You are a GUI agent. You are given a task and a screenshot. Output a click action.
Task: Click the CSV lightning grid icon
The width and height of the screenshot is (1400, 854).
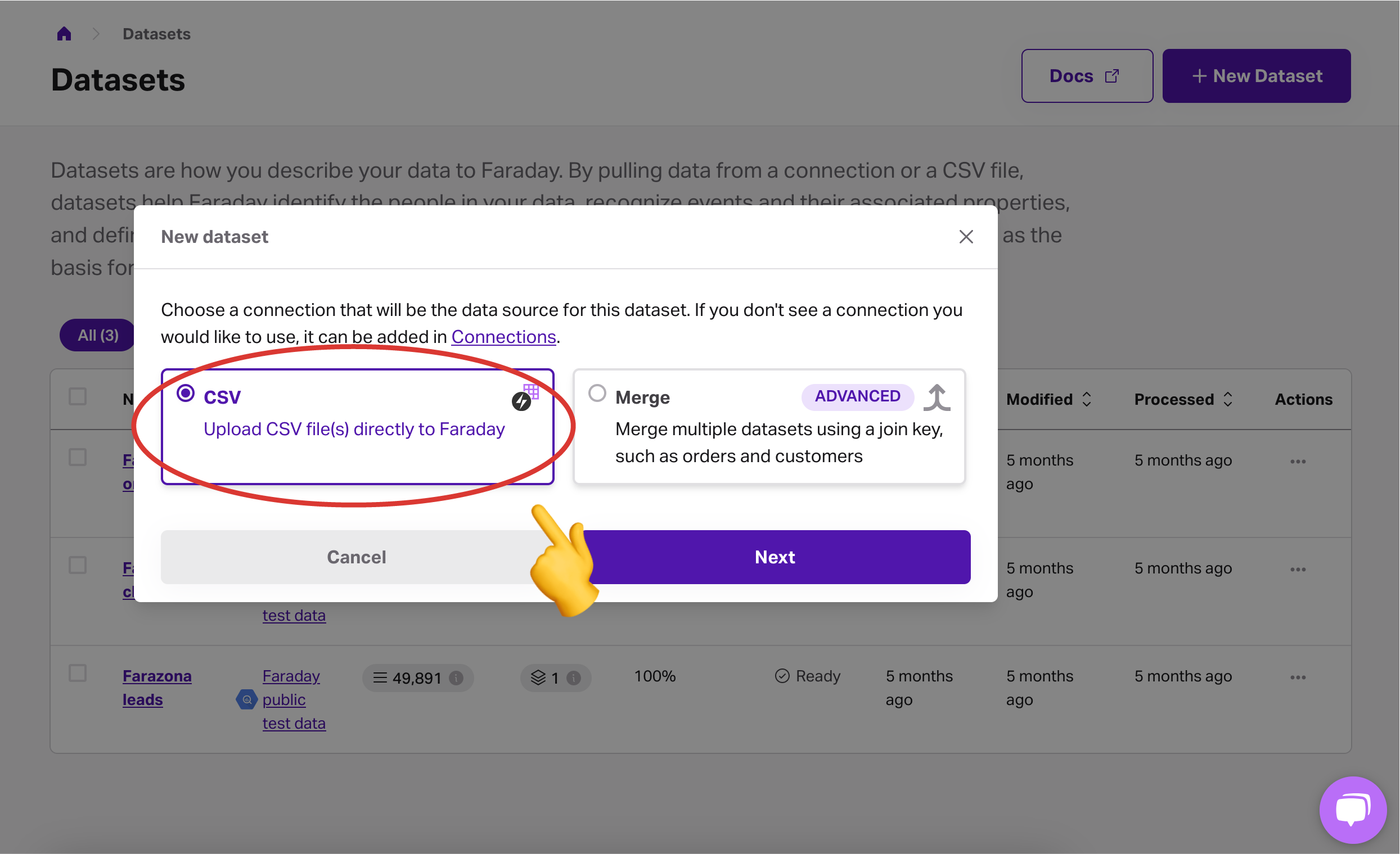click(x=524, y=397)
